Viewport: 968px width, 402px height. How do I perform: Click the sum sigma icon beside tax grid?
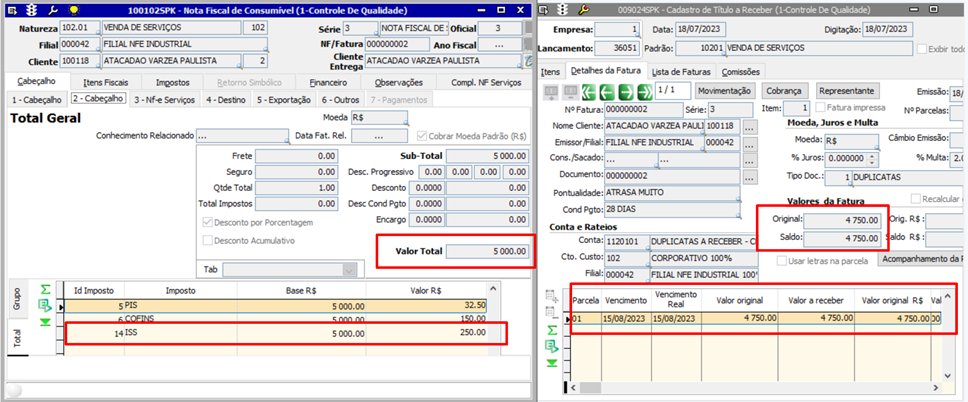44,289
